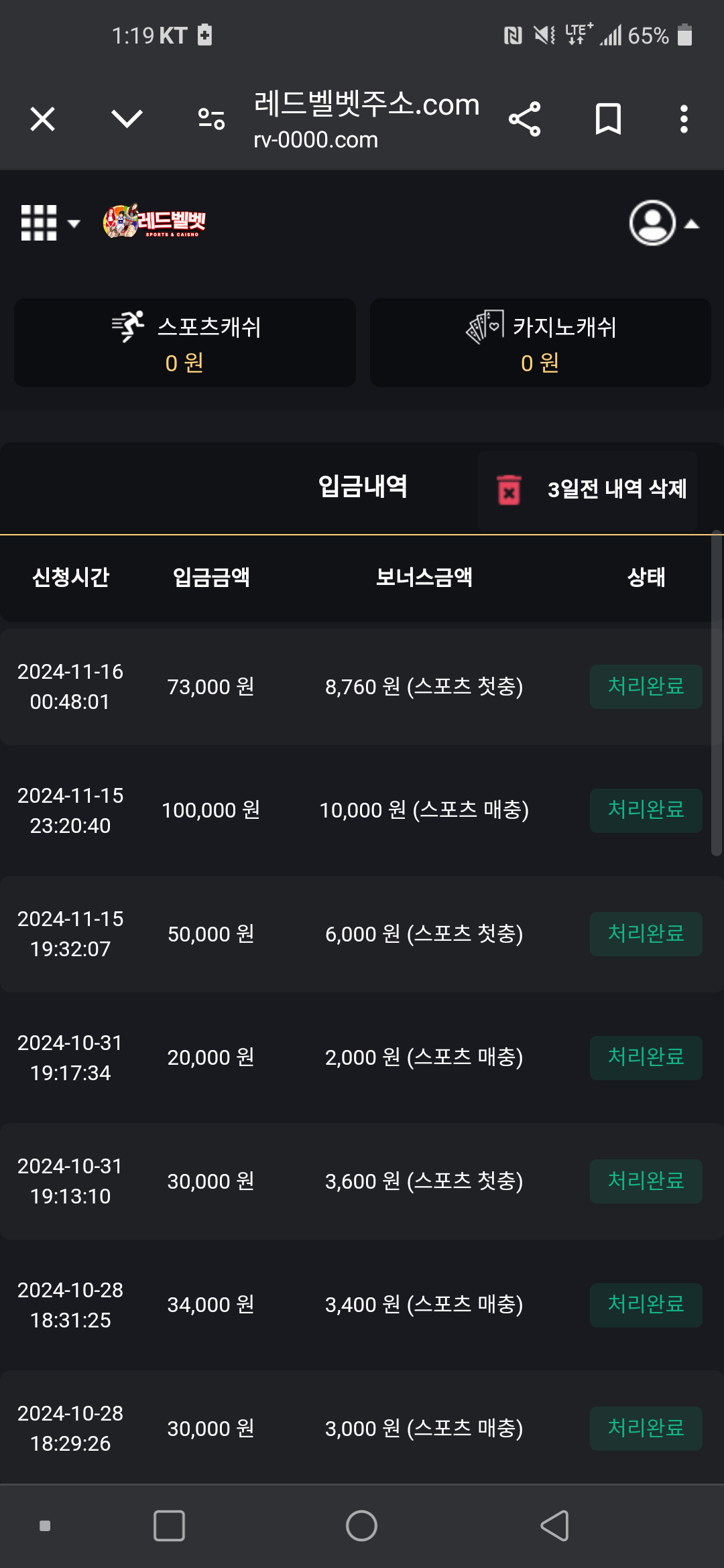Screen dimensions: 724x1568
Task: Bookmark this page with bookmark icon
Action: (x=608, y=119)
